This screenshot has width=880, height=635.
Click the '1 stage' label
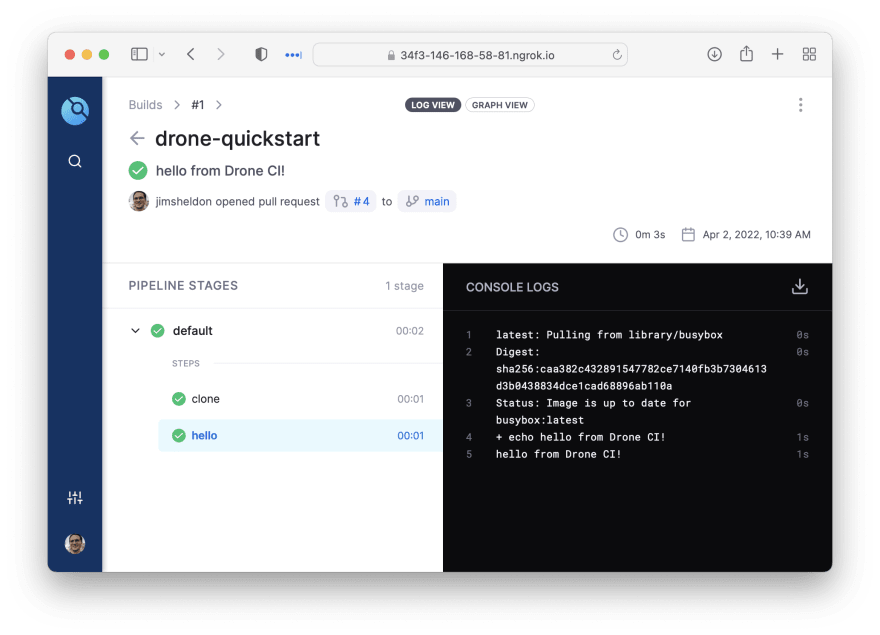404,286
